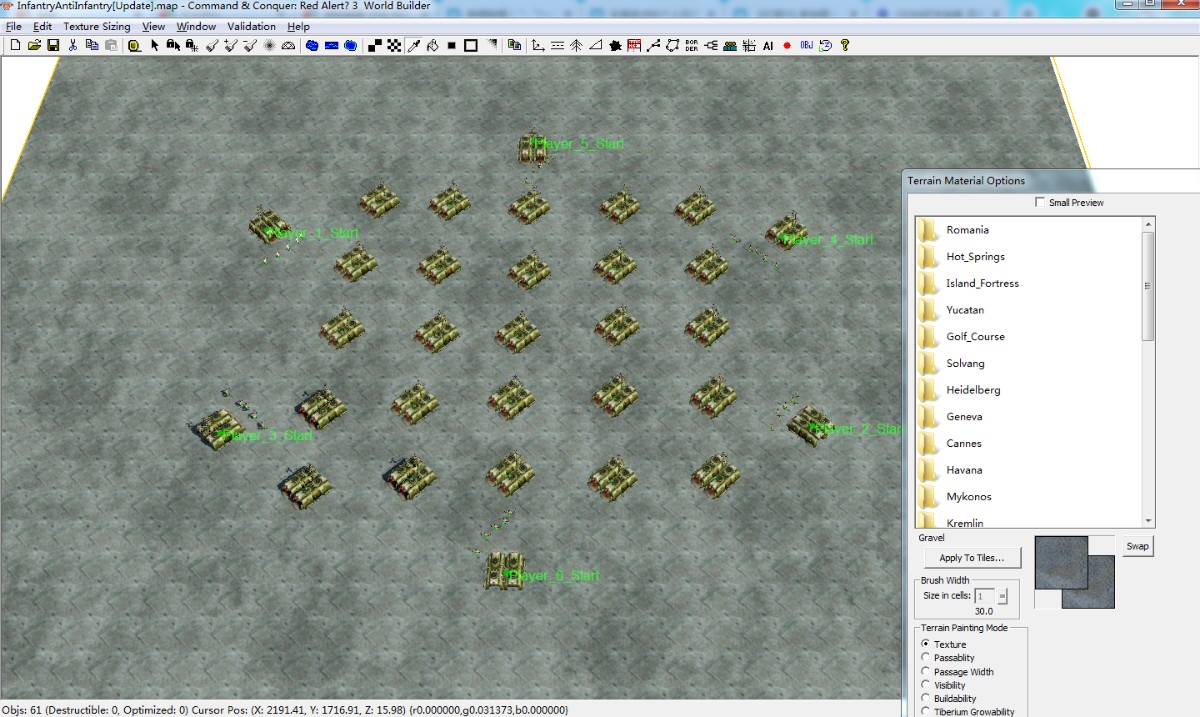Click the brush size spinner button

pyautogui.click(x=1002, y=596)
